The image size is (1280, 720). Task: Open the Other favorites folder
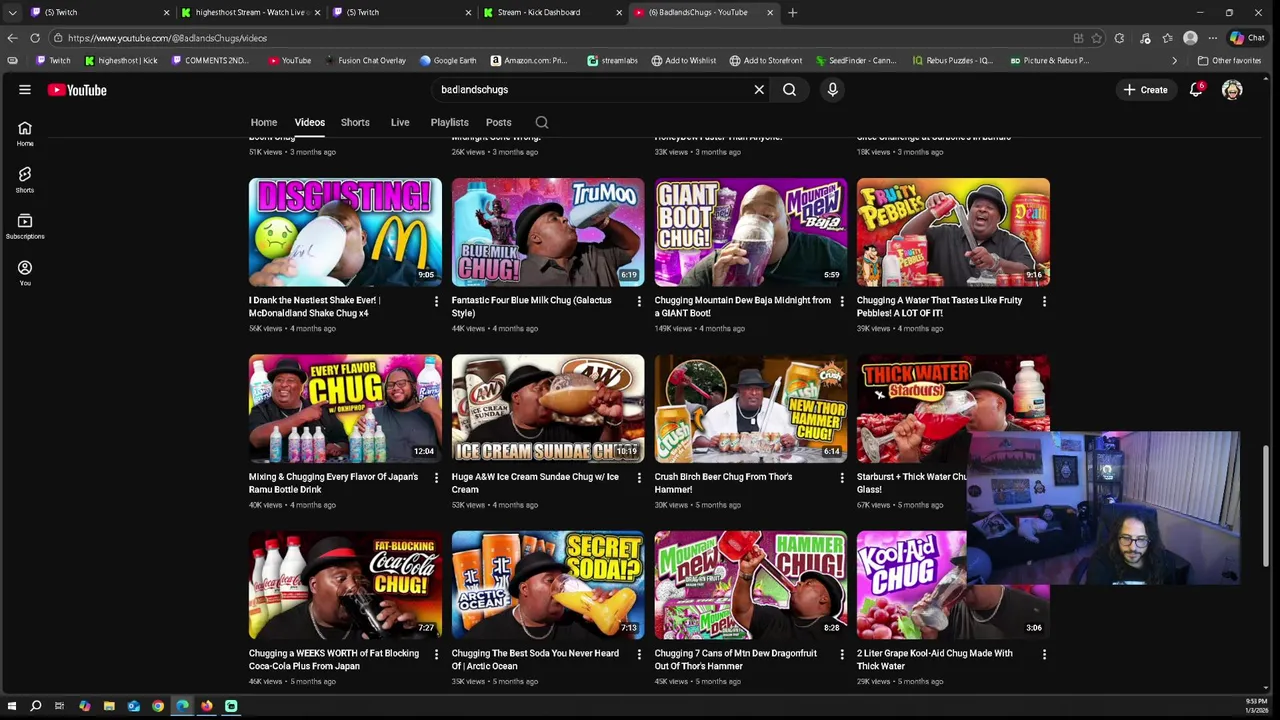tap(1229, 60)
